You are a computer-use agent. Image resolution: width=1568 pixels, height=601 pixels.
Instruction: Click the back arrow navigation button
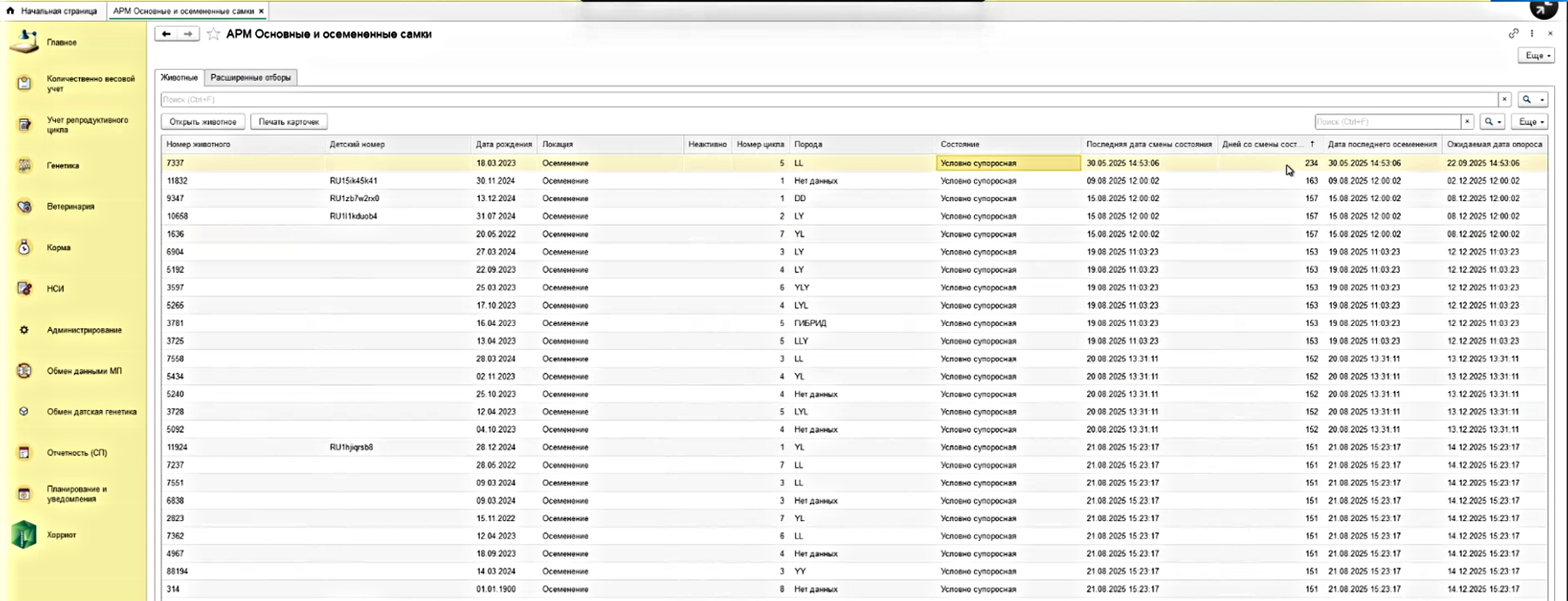166,34
